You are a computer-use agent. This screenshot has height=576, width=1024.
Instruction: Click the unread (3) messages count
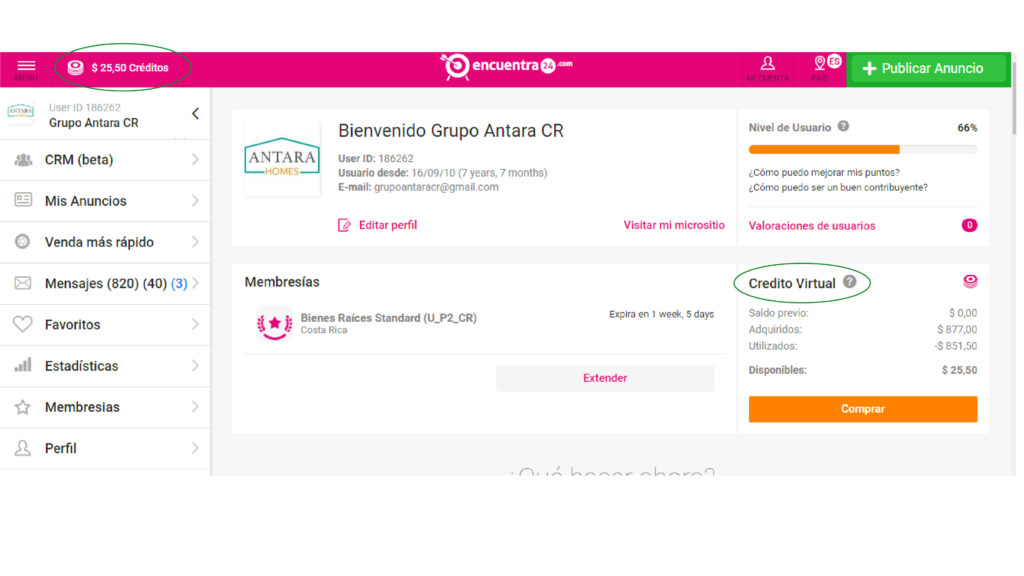[179, 283]
